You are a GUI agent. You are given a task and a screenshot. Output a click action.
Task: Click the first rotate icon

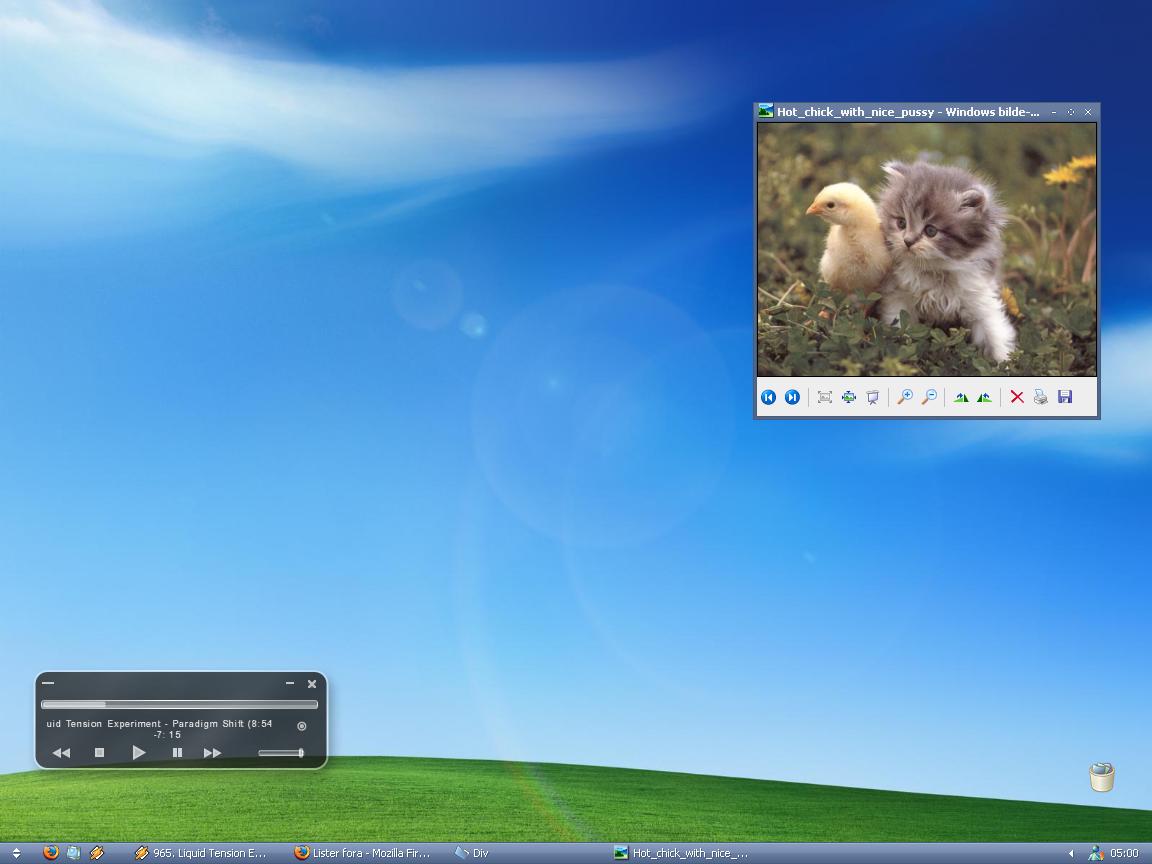tap(961, 397)
